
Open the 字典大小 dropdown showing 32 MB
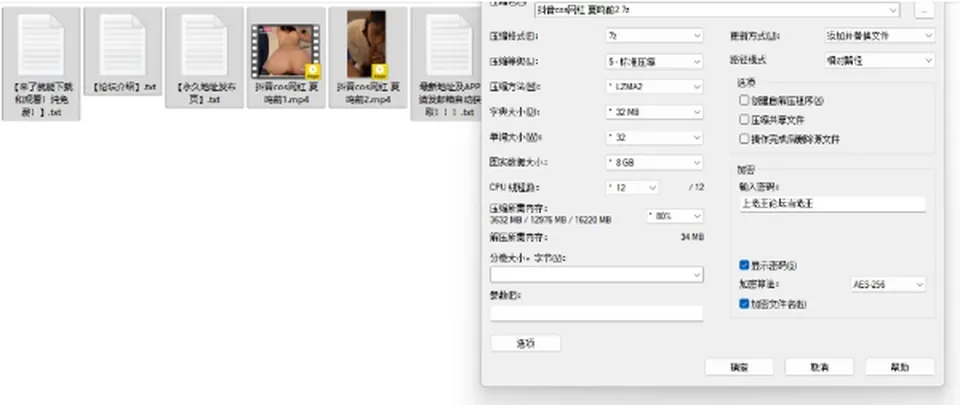(x=654, y=113)
